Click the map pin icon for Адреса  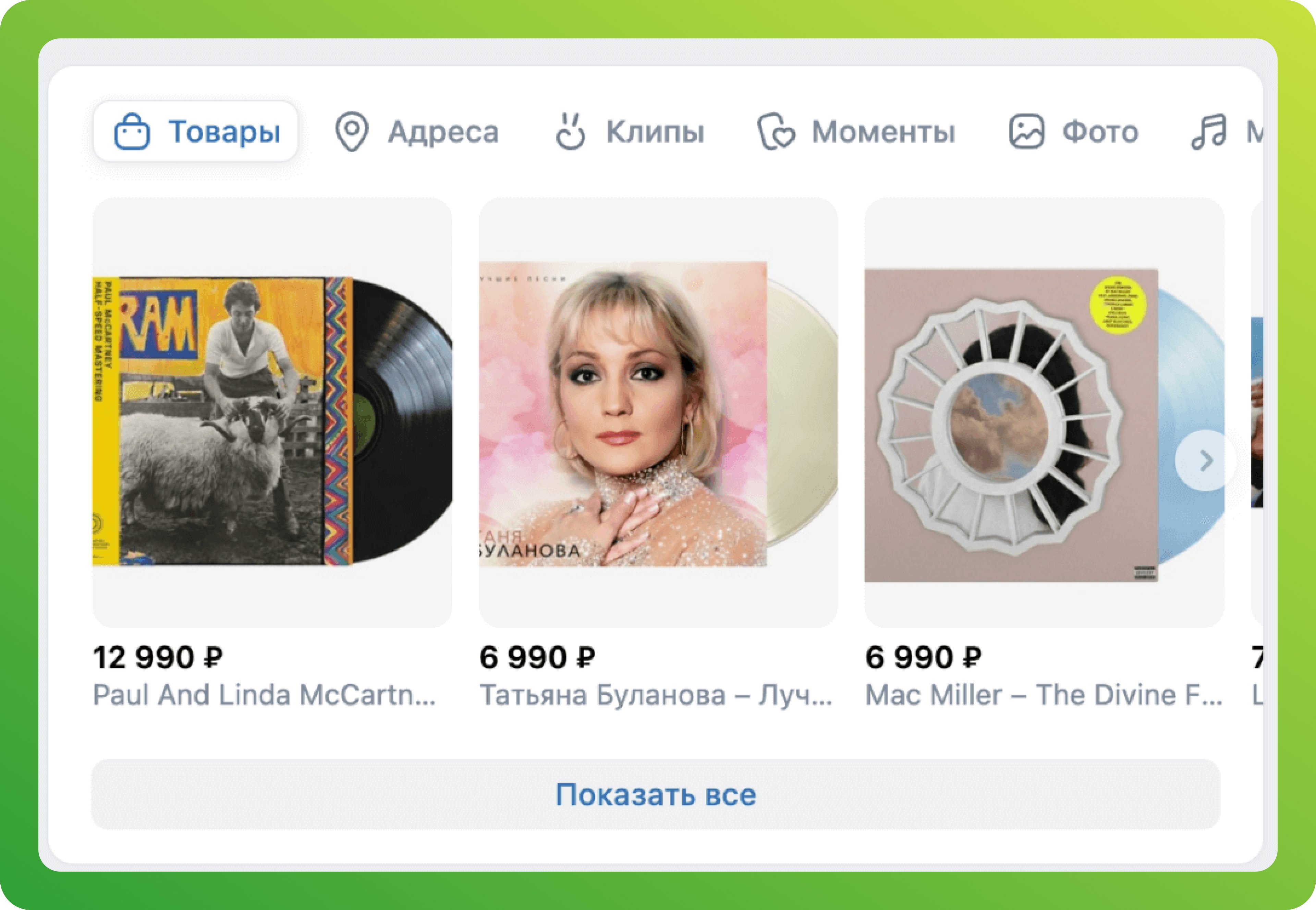click(x=351, y=132)
